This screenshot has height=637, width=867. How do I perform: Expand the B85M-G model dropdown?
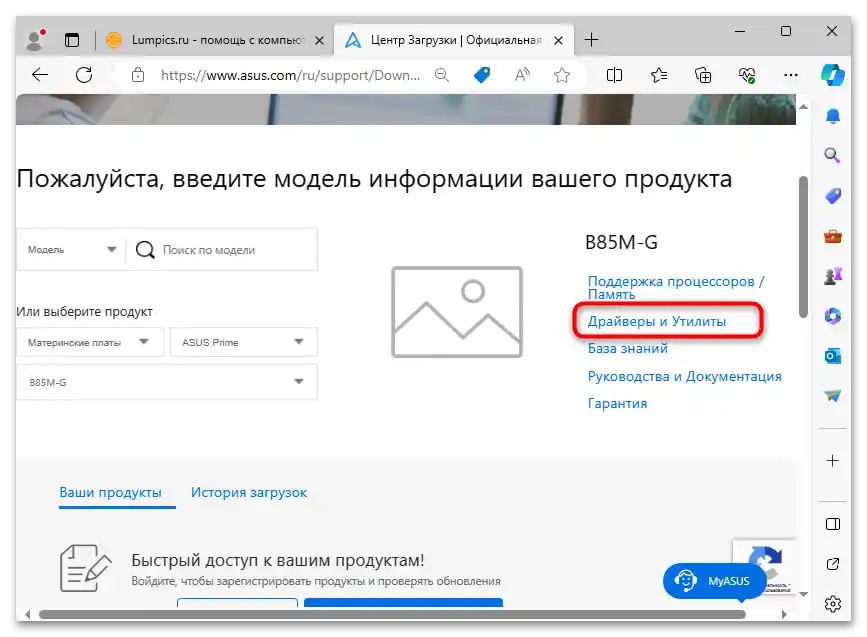click(166, 382)
